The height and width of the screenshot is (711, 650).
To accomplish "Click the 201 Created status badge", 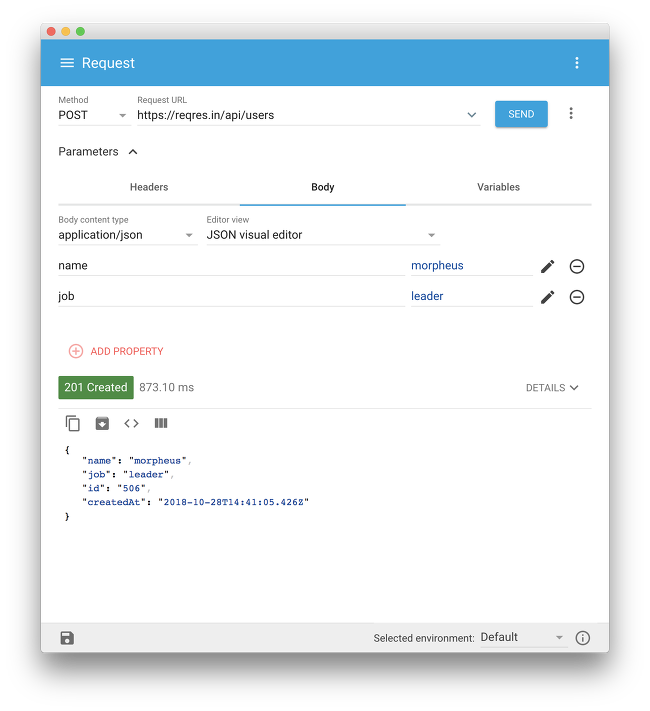I will click(96, 387).
